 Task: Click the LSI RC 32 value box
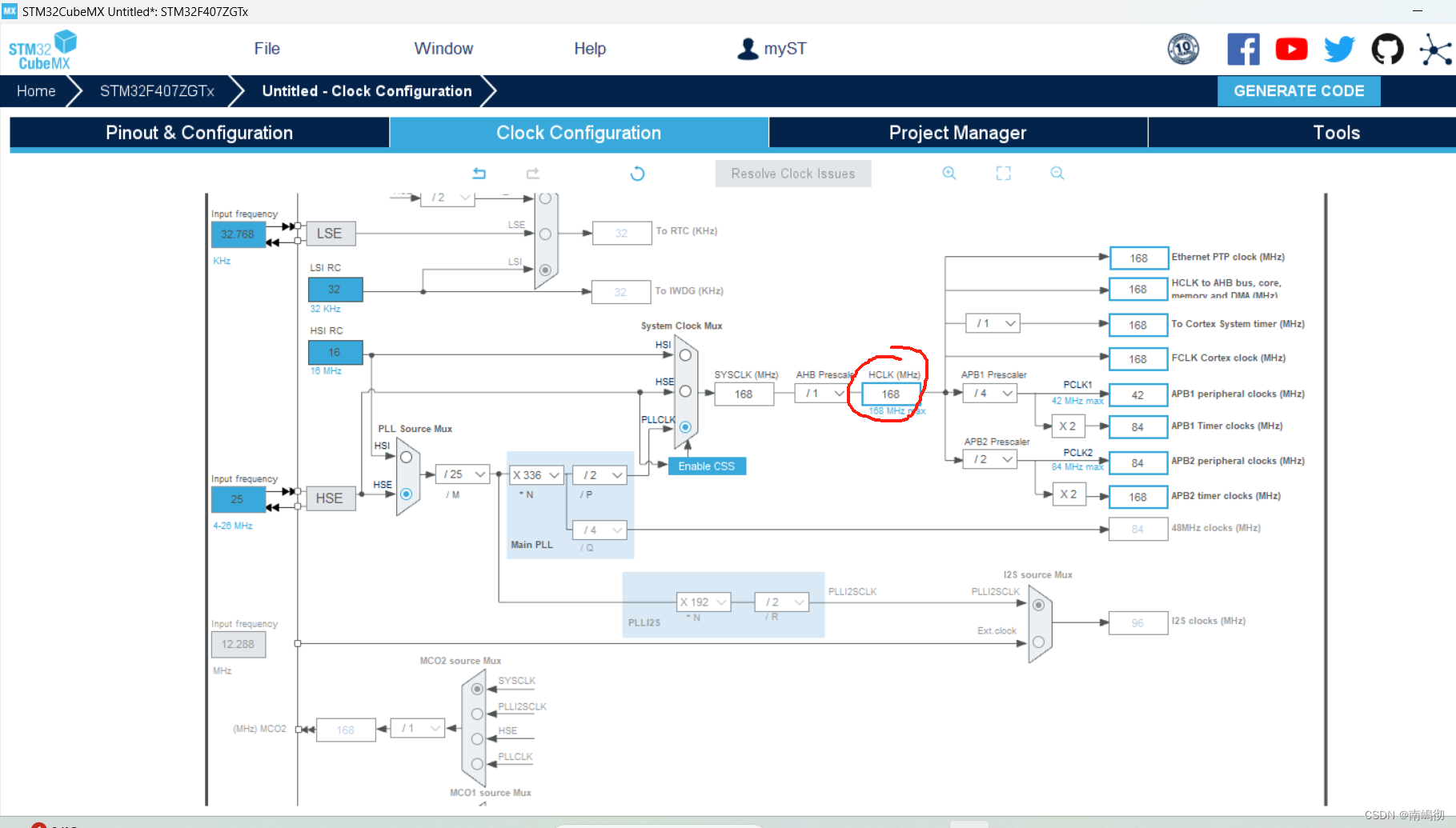point(335,290)
